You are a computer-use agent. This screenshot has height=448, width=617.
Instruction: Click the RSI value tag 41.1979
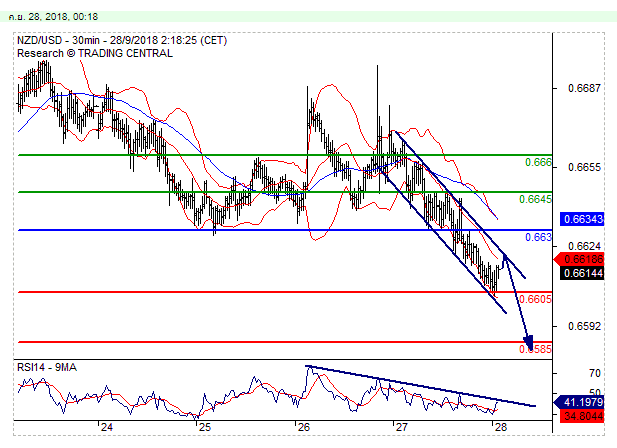[579, 402]
